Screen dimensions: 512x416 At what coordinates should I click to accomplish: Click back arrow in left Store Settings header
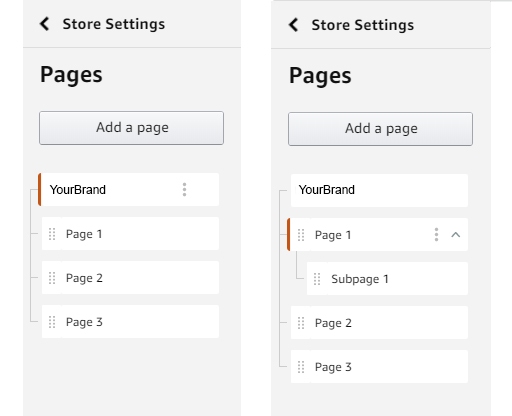tap(45, 24)
